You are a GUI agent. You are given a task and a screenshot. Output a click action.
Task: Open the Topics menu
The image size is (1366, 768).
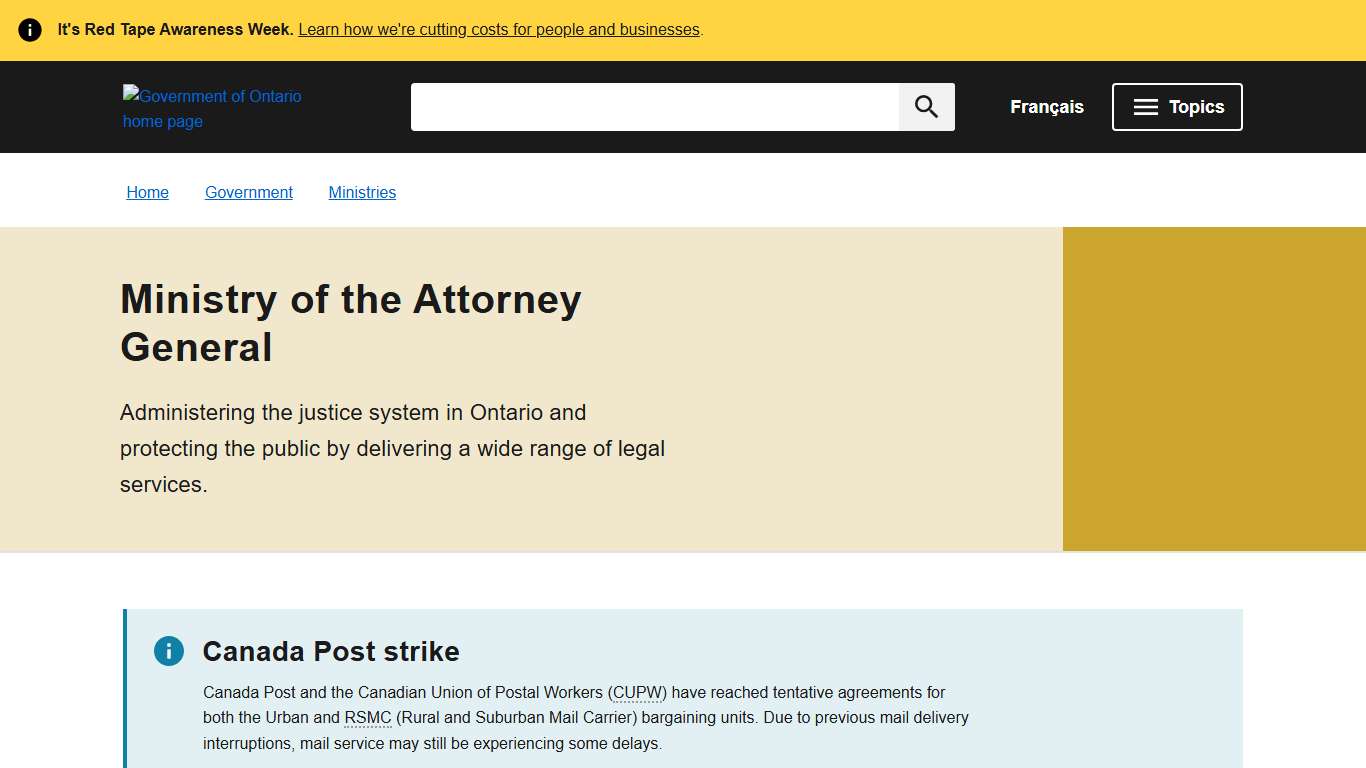coord(1177,107)
